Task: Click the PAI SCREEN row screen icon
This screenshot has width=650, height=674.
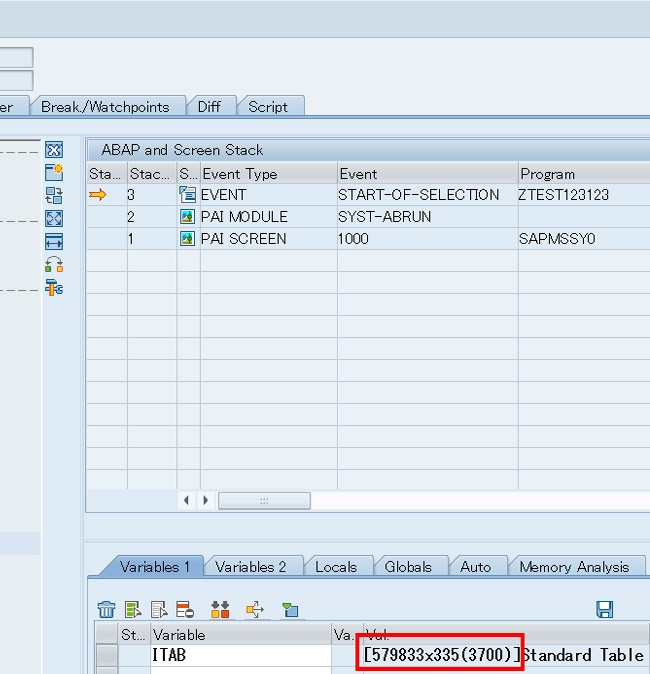Action: click(x=187, y=239)
